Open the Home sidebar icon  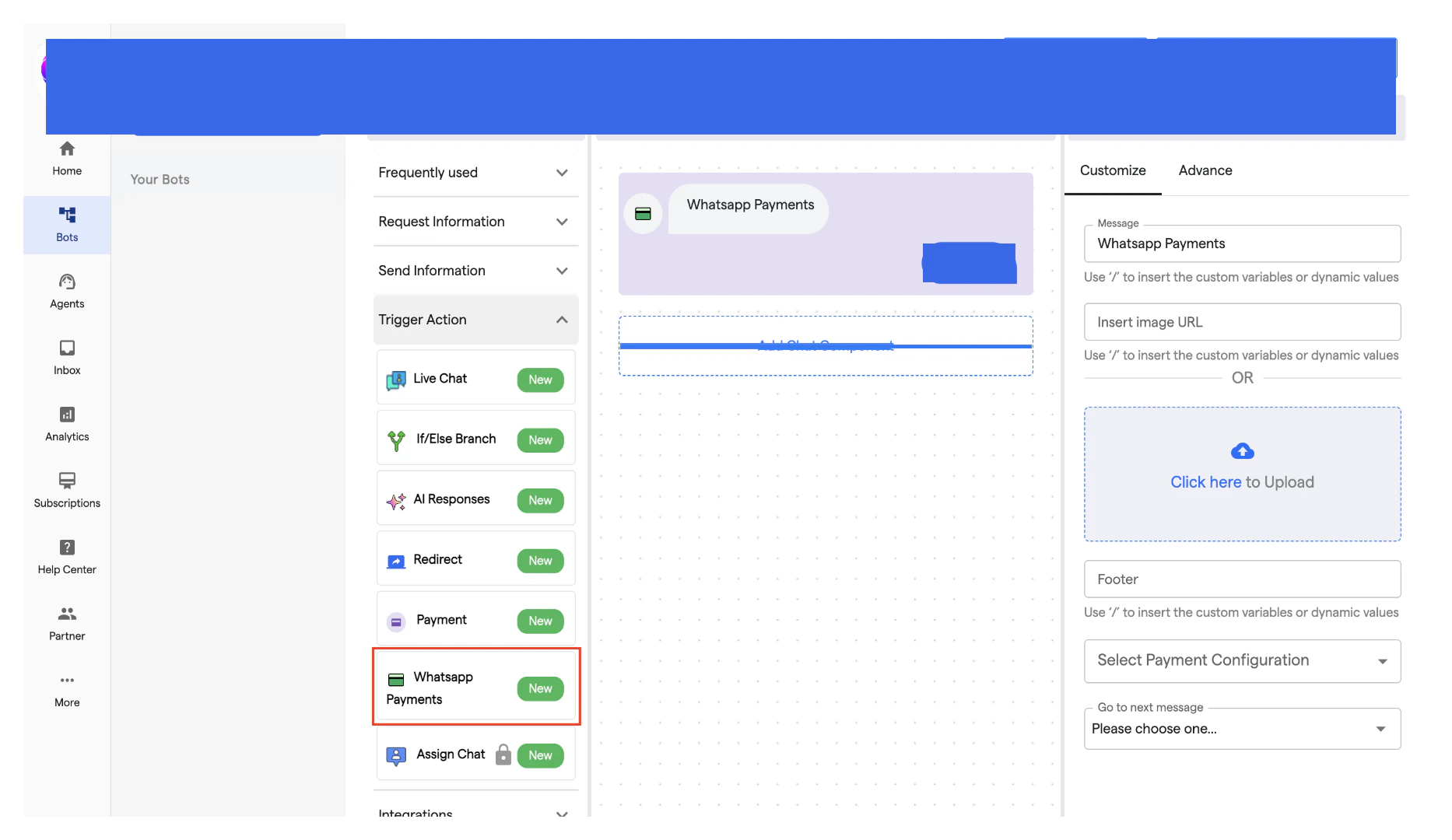pos(67,149)
